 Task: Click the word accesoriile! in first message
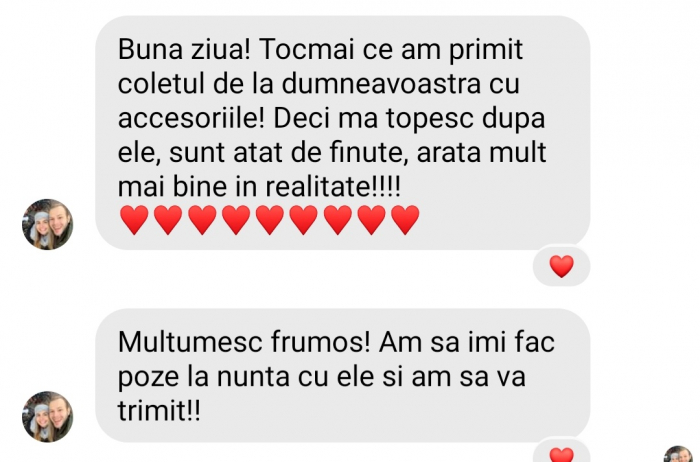click(x=192, y=119)
